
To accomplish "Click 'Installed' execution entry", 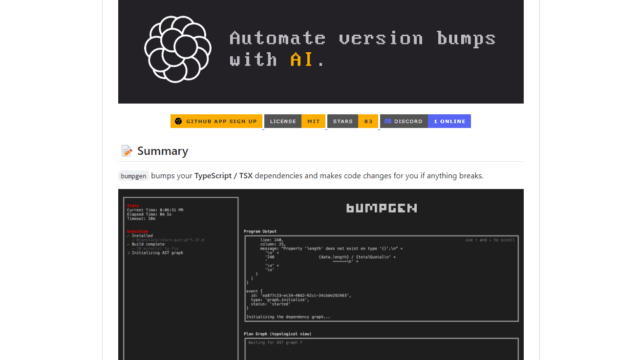I will 142,236.
